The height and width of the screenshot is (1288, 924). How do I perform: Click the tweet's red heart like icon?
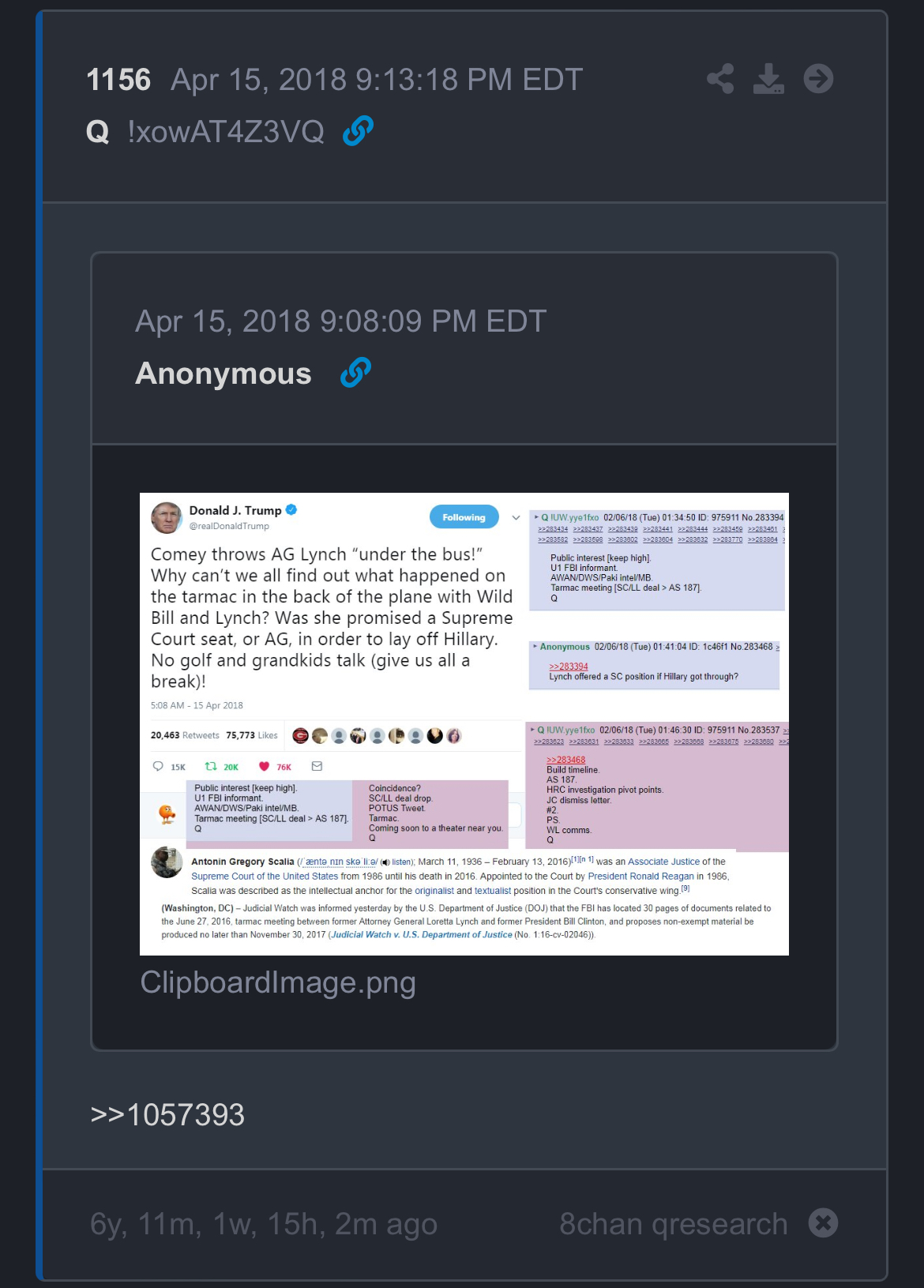point(264,766)
